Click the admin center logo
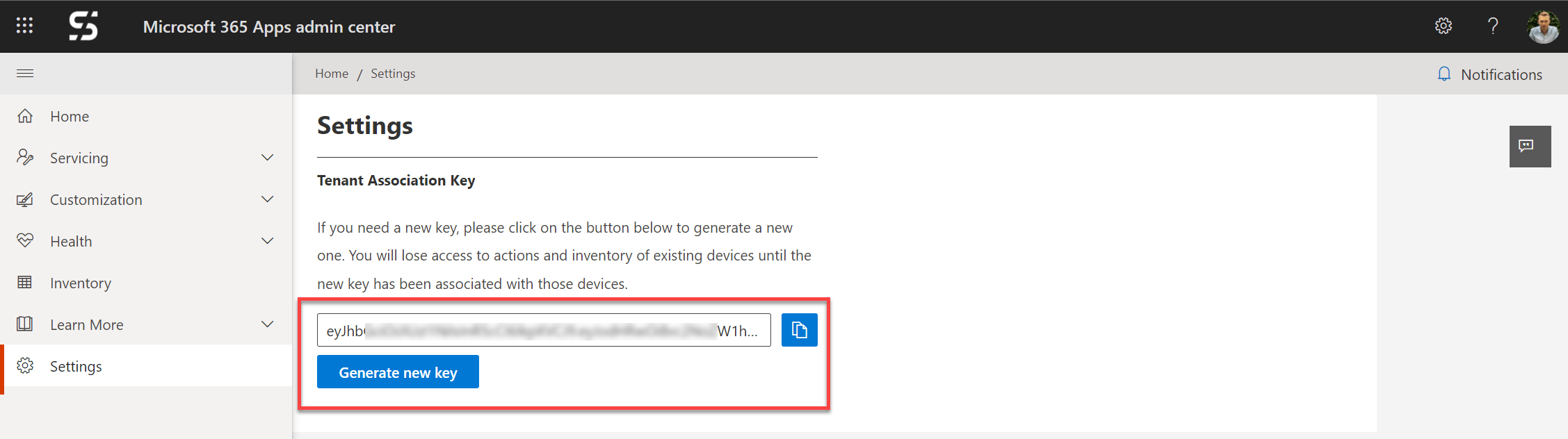The width and height of the screenshot is (1568, 439). point(83,26)
